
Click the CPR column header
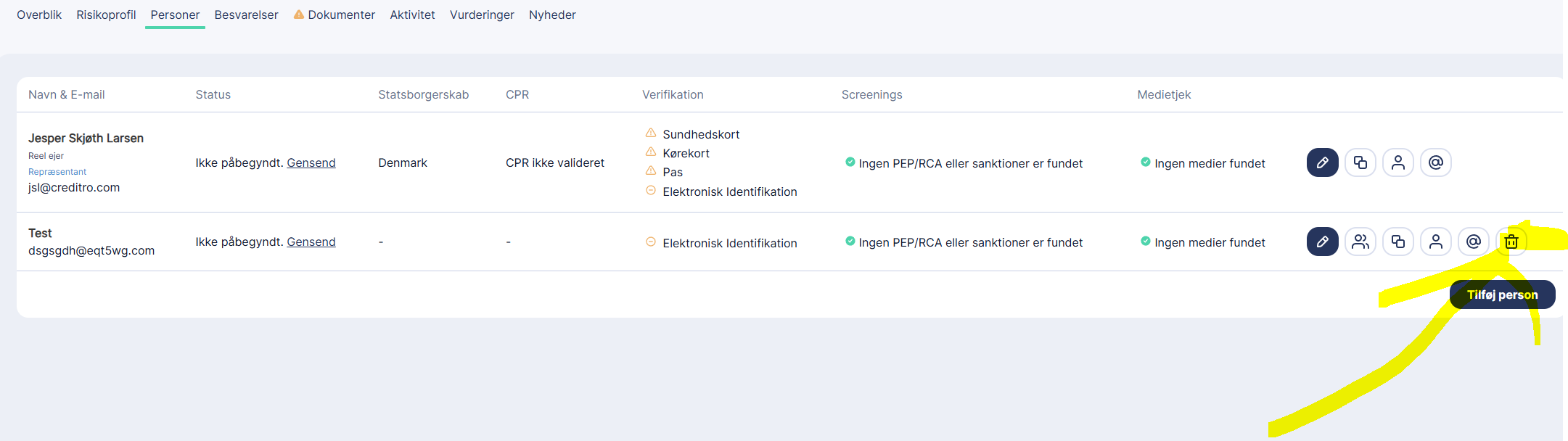pos(517,94)
